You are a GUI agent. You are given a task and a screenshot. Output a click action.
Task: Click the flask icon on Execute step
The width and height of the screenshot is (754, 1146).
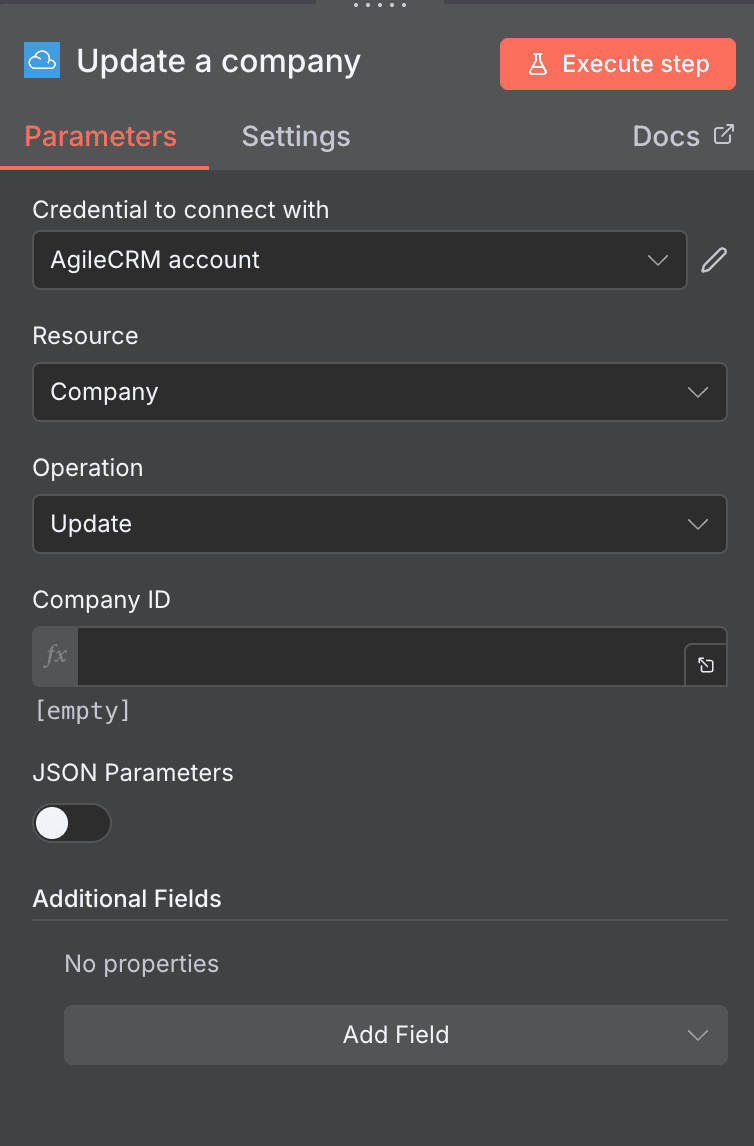pyautogui.click(x=539, y=63)
